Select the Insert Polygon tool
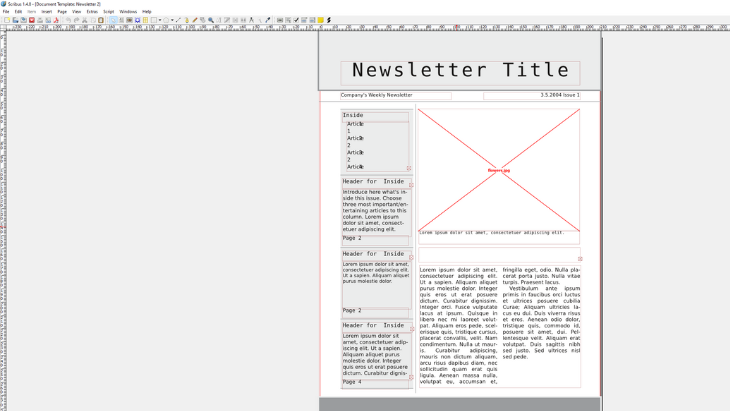The image size is (730, 411). [166, 20]
